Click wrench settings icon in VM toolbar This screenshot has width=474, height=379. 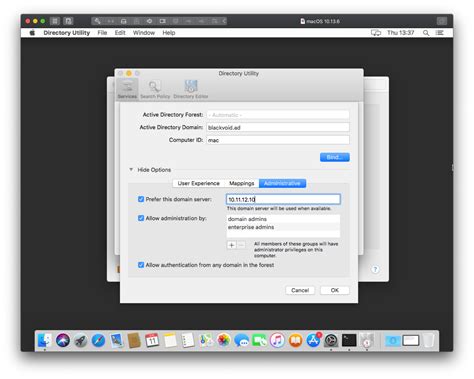[97, 21]
